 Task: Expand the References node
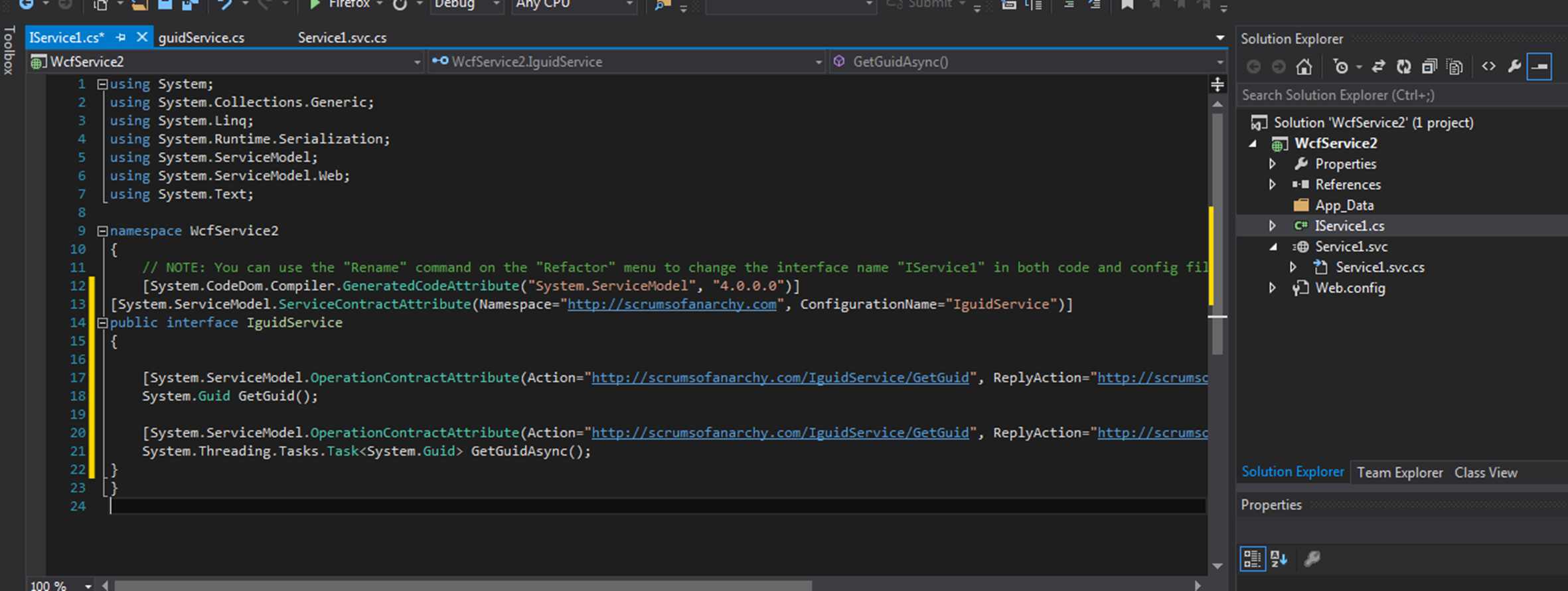[x=1273, y=185]
